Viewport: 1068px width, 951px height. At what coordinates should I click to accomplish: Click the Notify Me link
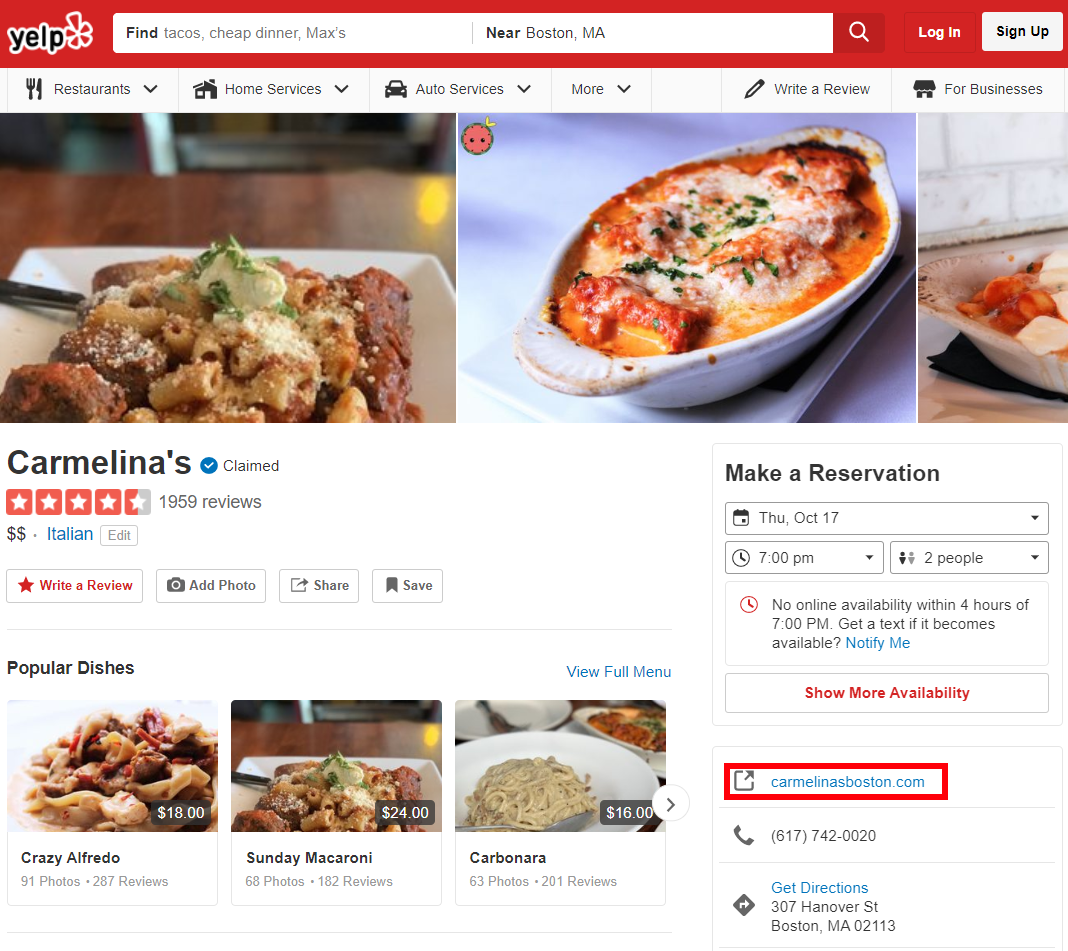[877, 643]
